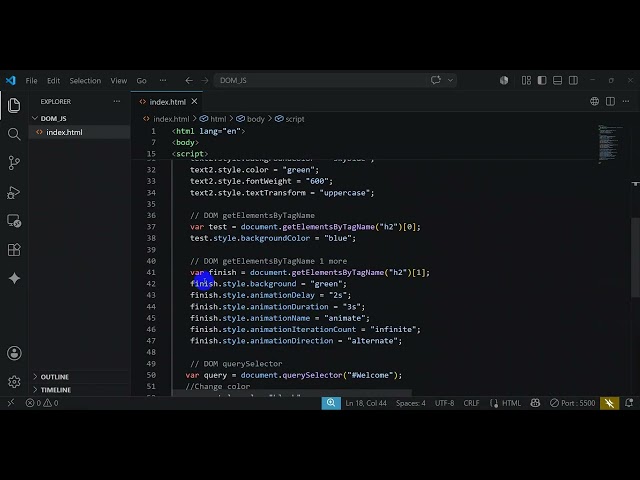Screen dimensions: 640x480
Task: Click the editor vertical scrollbar
Action: coord(636,258)
